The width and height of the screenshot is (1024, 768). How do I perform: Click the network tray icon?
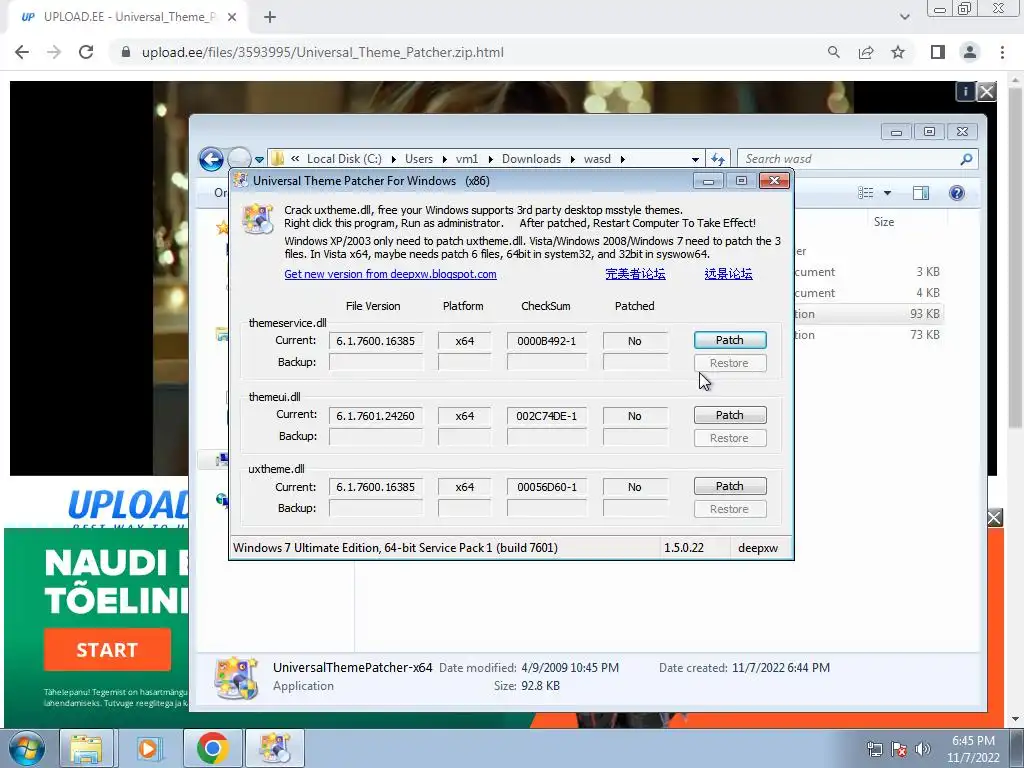874,749
